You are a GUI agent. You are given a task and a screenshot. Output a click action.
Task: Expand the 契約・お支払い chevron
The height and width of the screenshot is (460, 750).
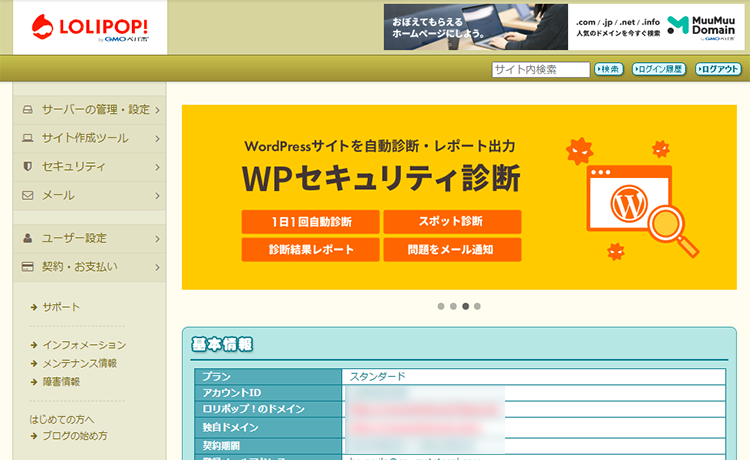point(157,267)
